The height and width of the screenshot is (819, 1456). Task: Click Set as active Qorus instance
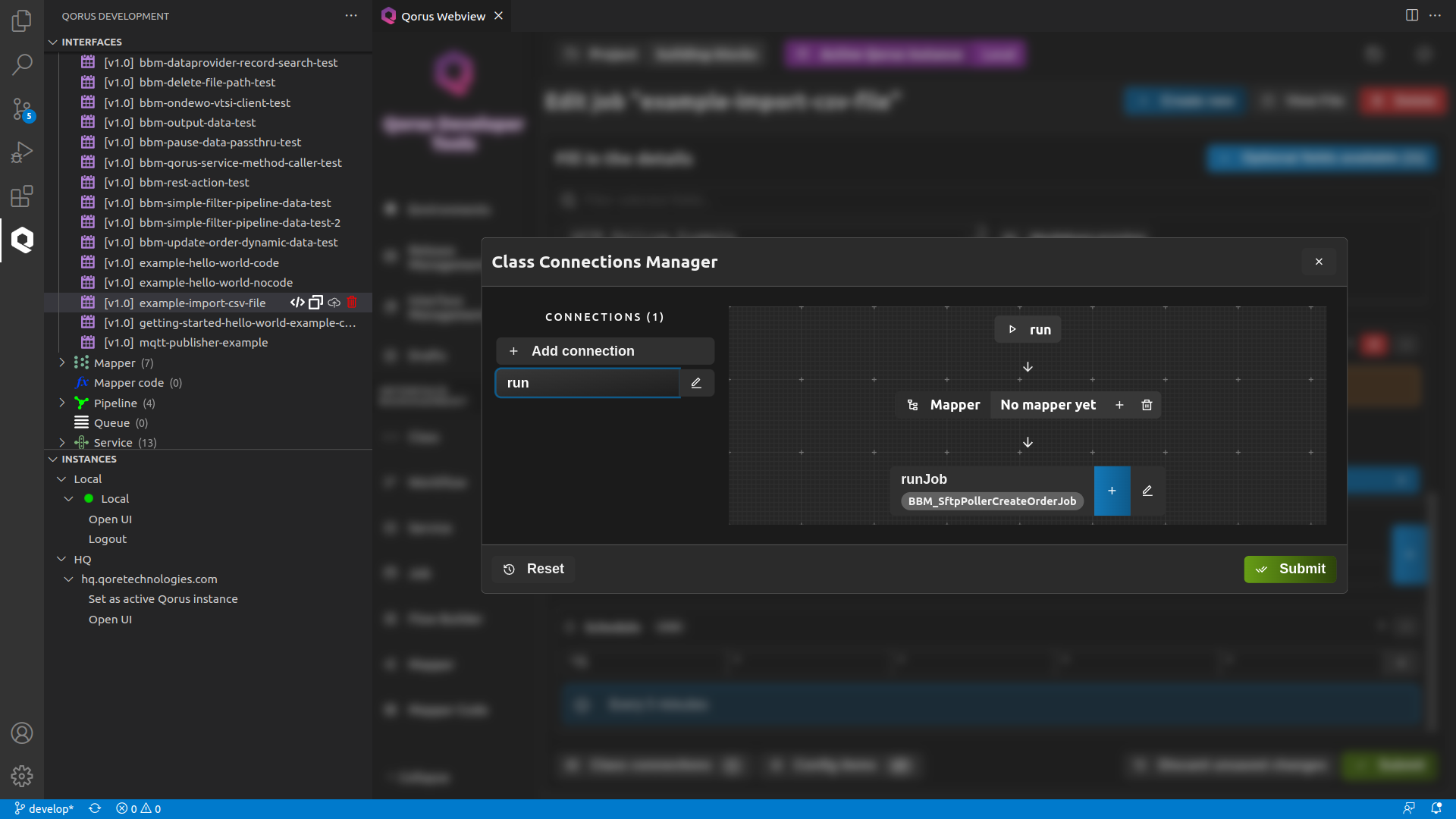(x=163, y=598)
